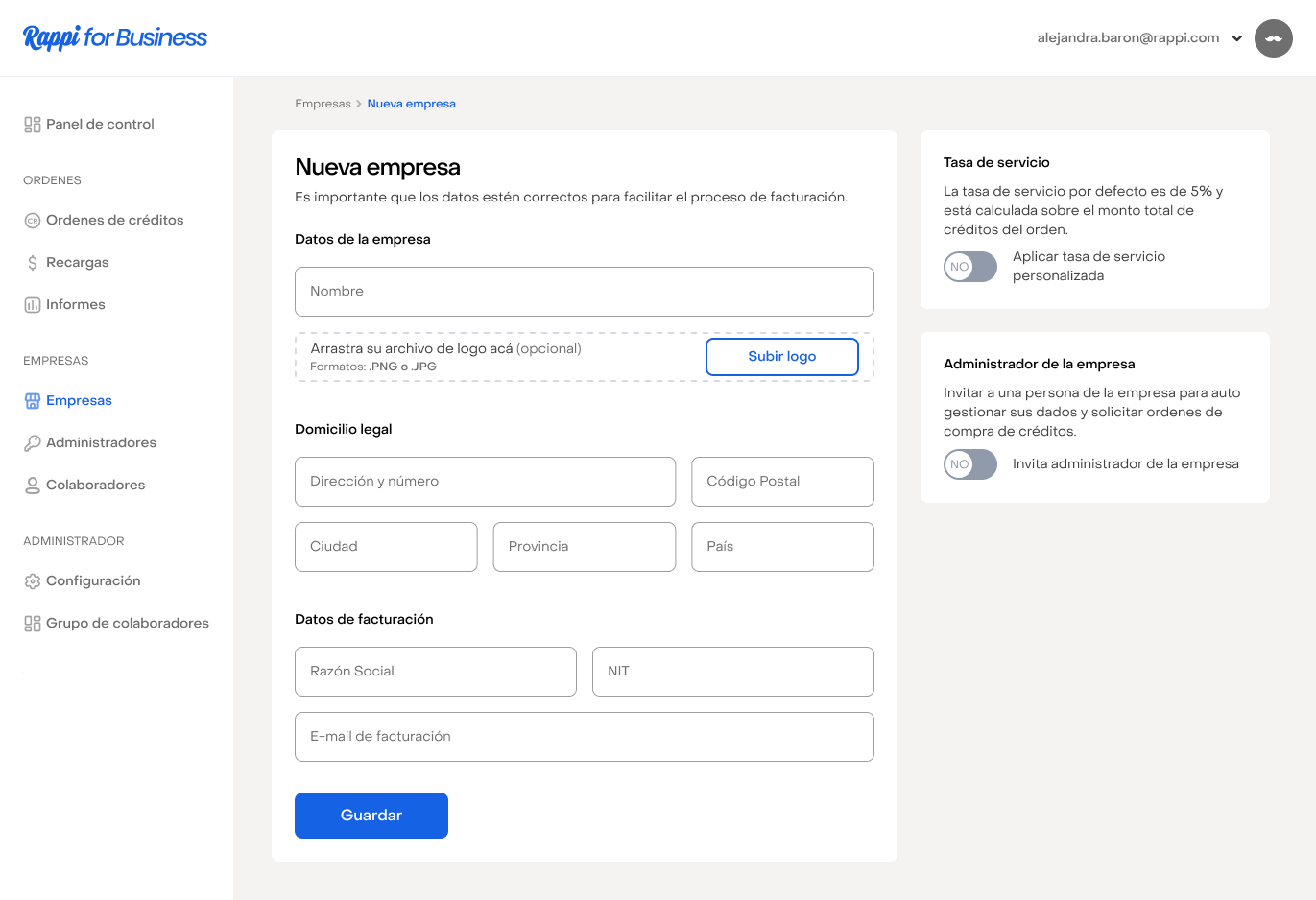Go to Empresas in the breadcrumb
1316x900 pixels.
(323, 104)
